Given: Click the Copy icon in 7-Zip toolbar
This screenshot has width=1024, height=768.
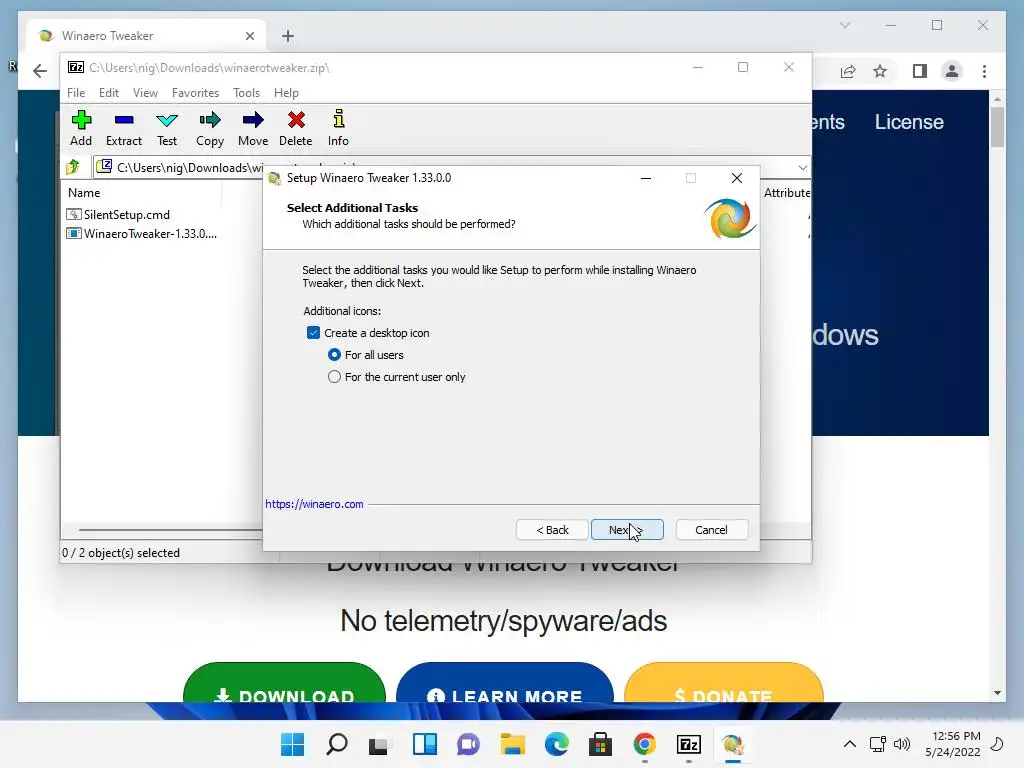Looking at the screenshot, I should tap(210, 128).
